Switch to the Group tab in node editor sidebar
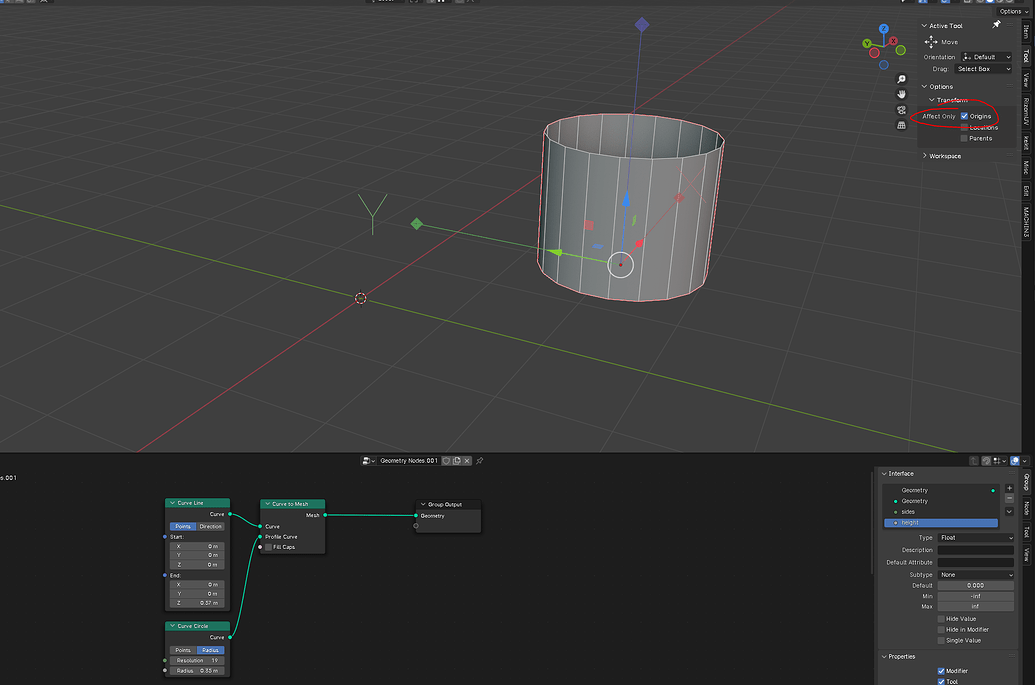The width and height of the screenshot is (1035, 685). click(1026, 482)
